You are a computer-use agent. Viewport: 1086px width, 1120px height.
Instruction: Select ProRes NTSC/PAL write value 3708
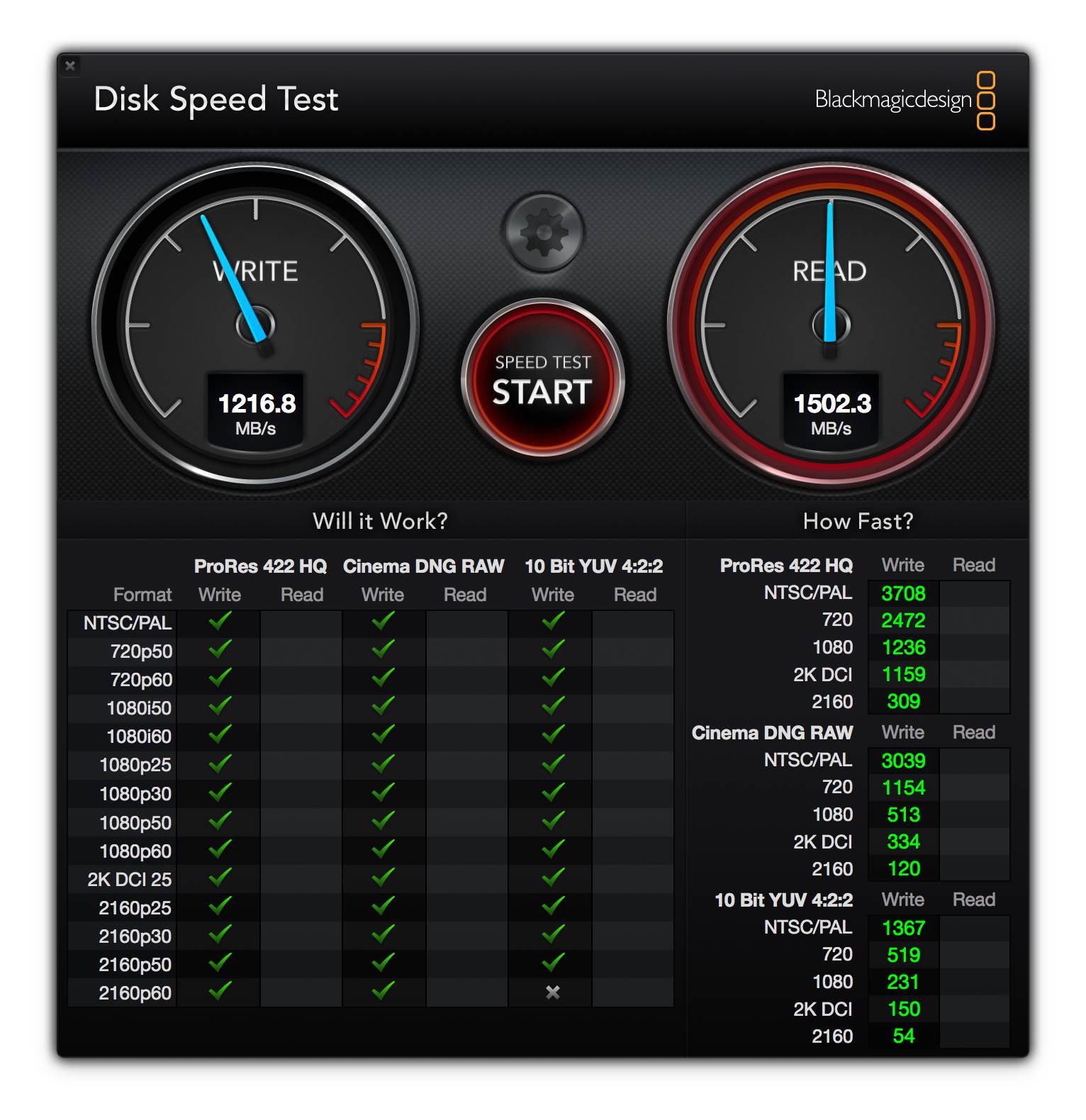pyautogui.click(x=904, y=593)
